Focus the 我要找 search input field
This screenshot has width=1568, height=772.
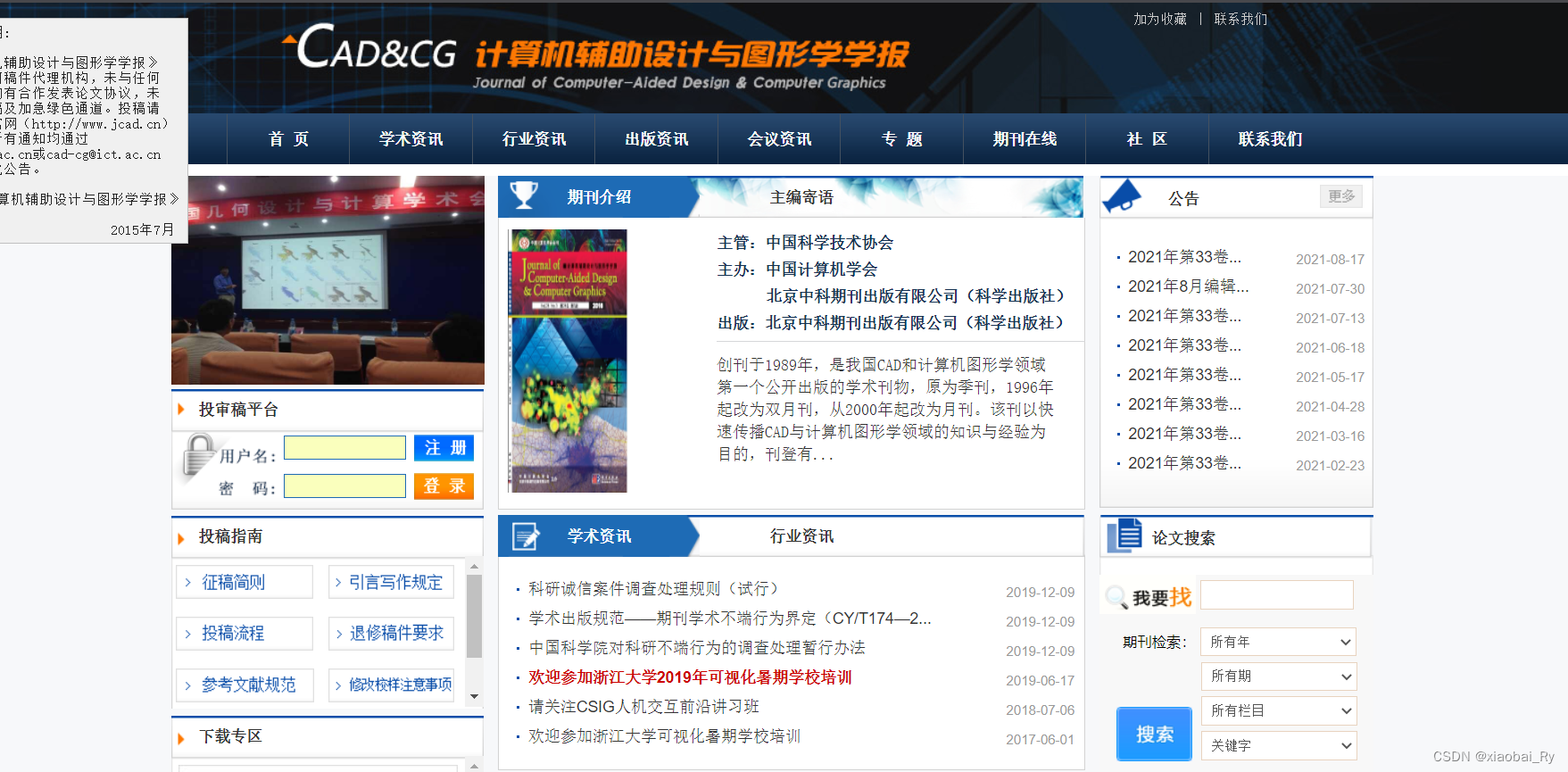click(1277, 594)
